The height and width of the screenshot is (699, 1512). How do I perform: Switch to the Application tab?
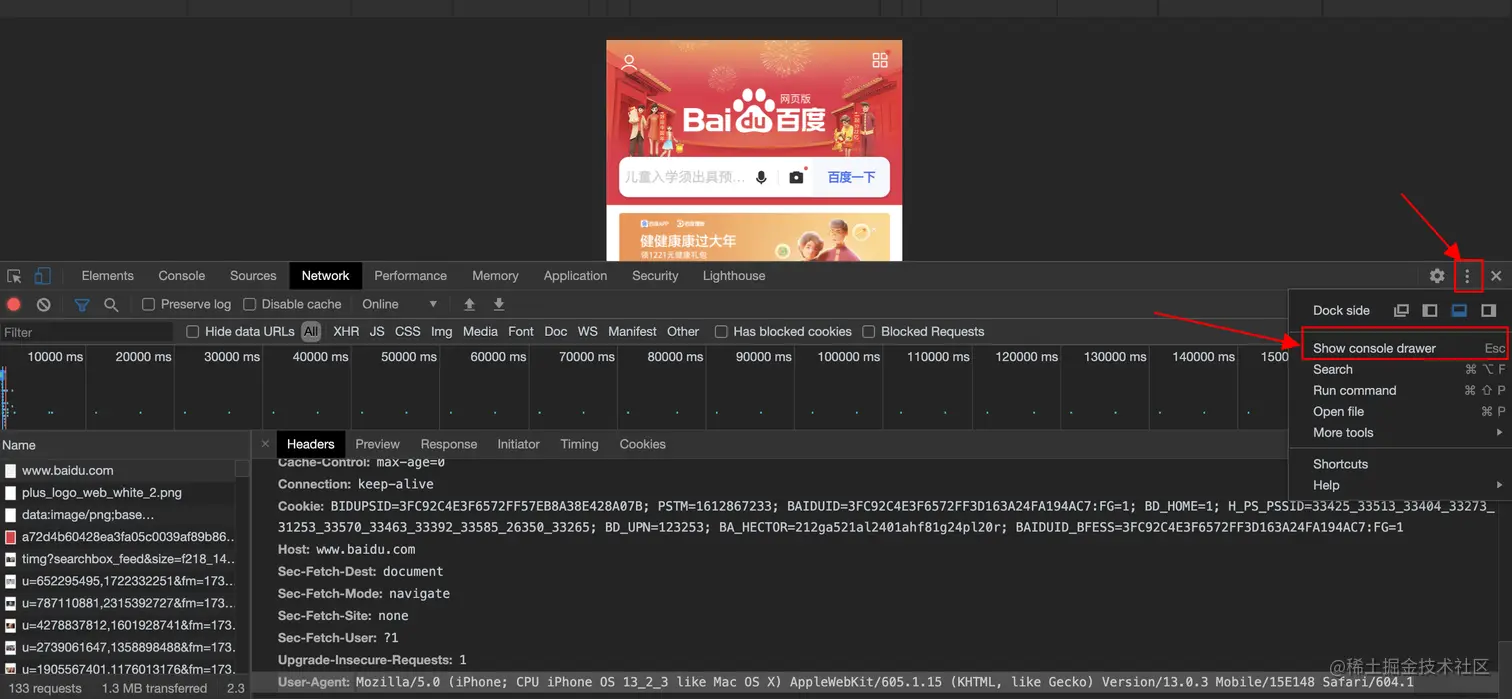575,276
